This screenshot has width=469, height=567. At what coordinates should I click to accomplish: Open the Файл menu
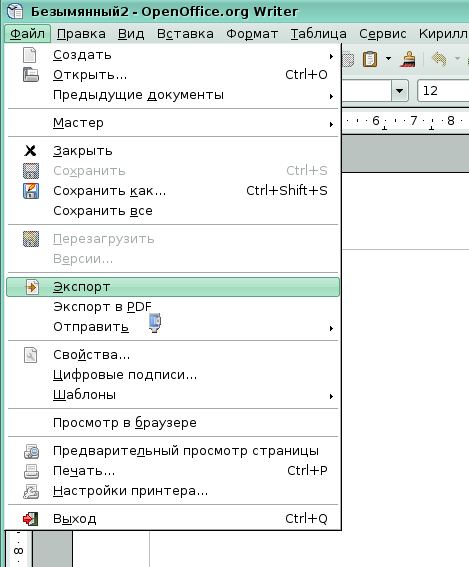[x=27, y=34]
